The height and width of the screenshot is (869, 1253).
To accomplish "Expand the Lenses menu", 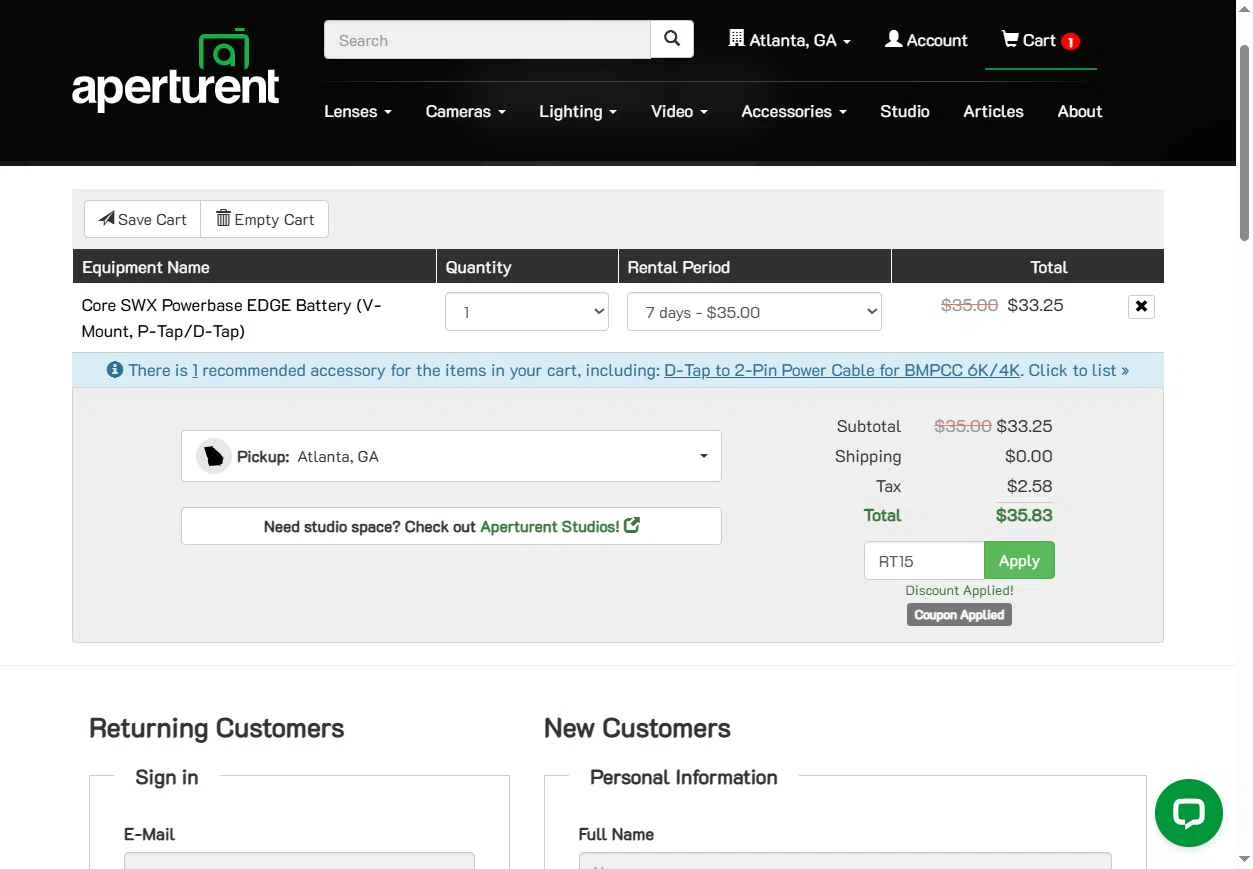I will (358, 111).
